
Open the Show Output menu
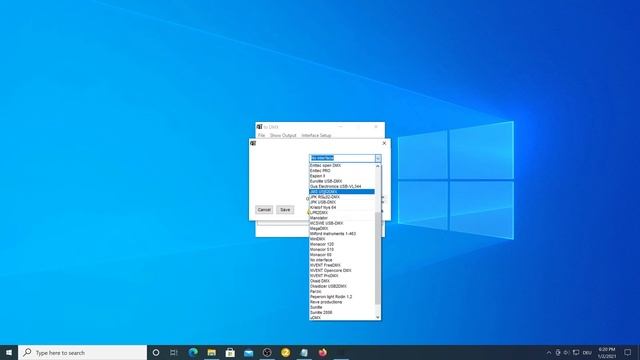(x=283, y=136)
